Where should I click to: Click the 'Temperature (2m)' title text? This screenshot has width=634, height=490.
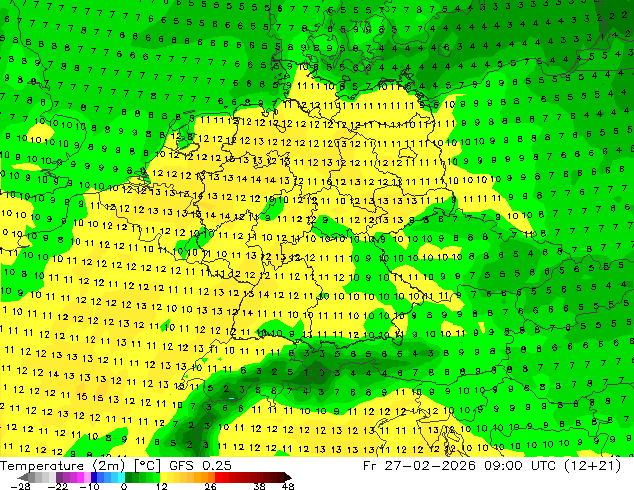tap(62, 466)
